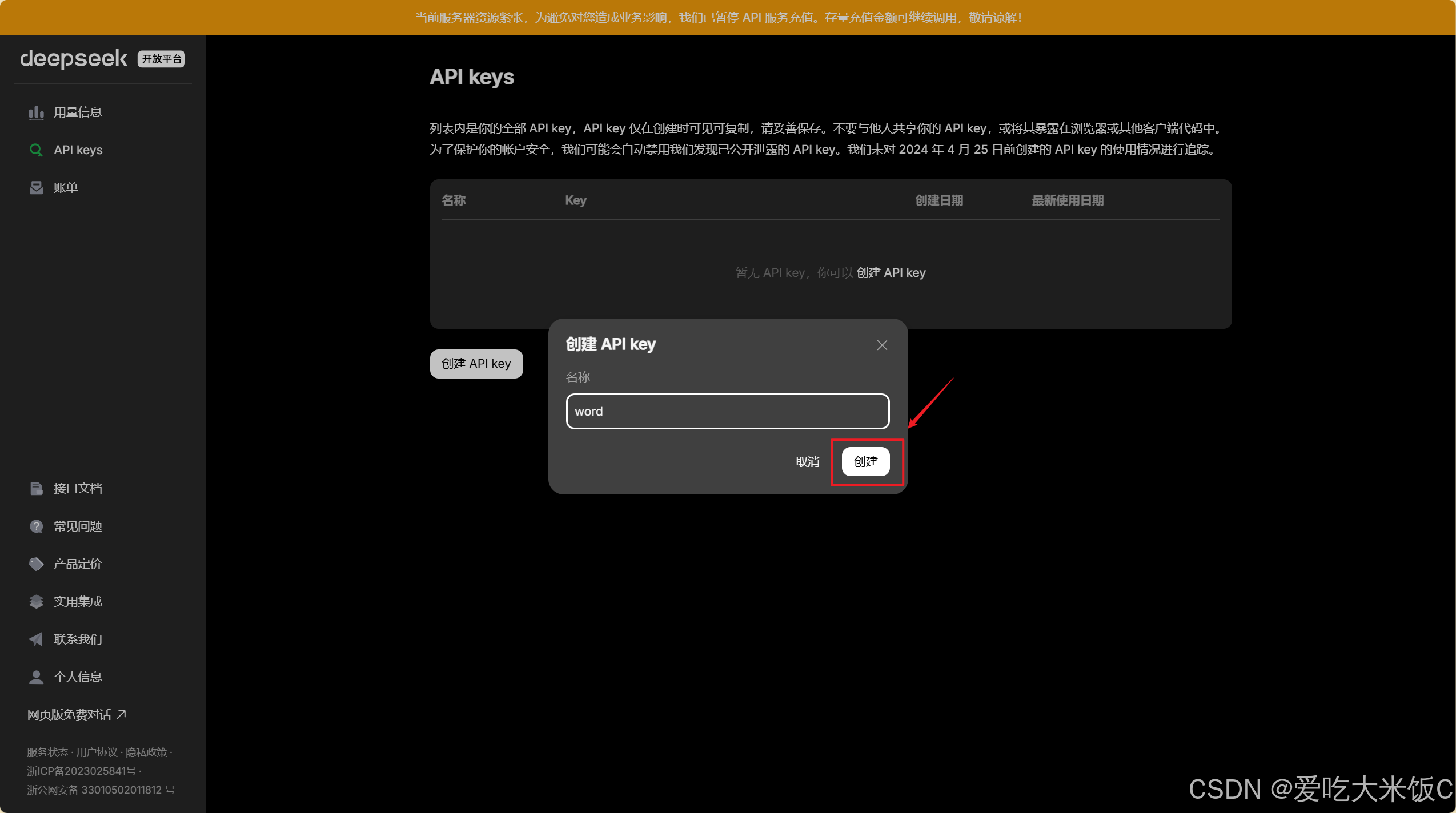Image resolution: width=1456 pixels, height=813 pixels.
Task: Click the personal info user icon
Action: pos(36,677)
